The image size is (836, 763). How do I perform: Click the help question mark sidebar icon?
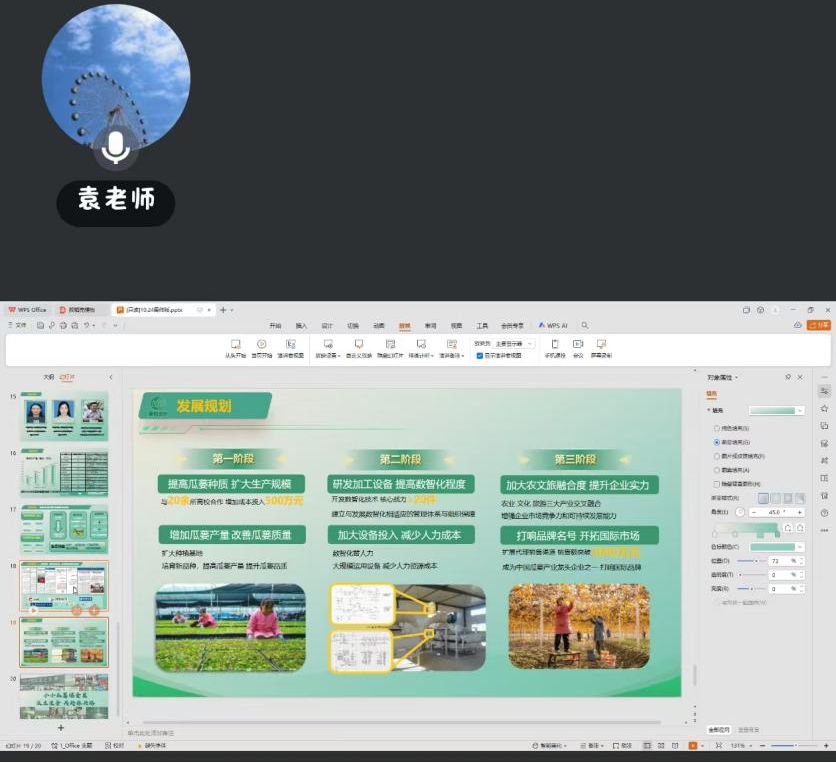pyautogui.click(x=824, y=512)
